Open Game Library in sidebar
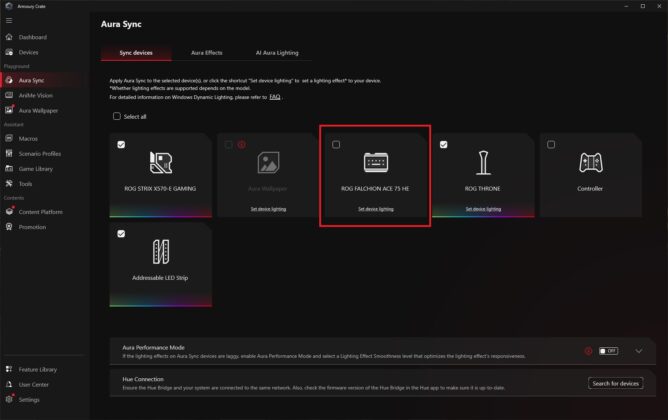The height and width of the screenshot is (420, 668). [x=36, y=169]
